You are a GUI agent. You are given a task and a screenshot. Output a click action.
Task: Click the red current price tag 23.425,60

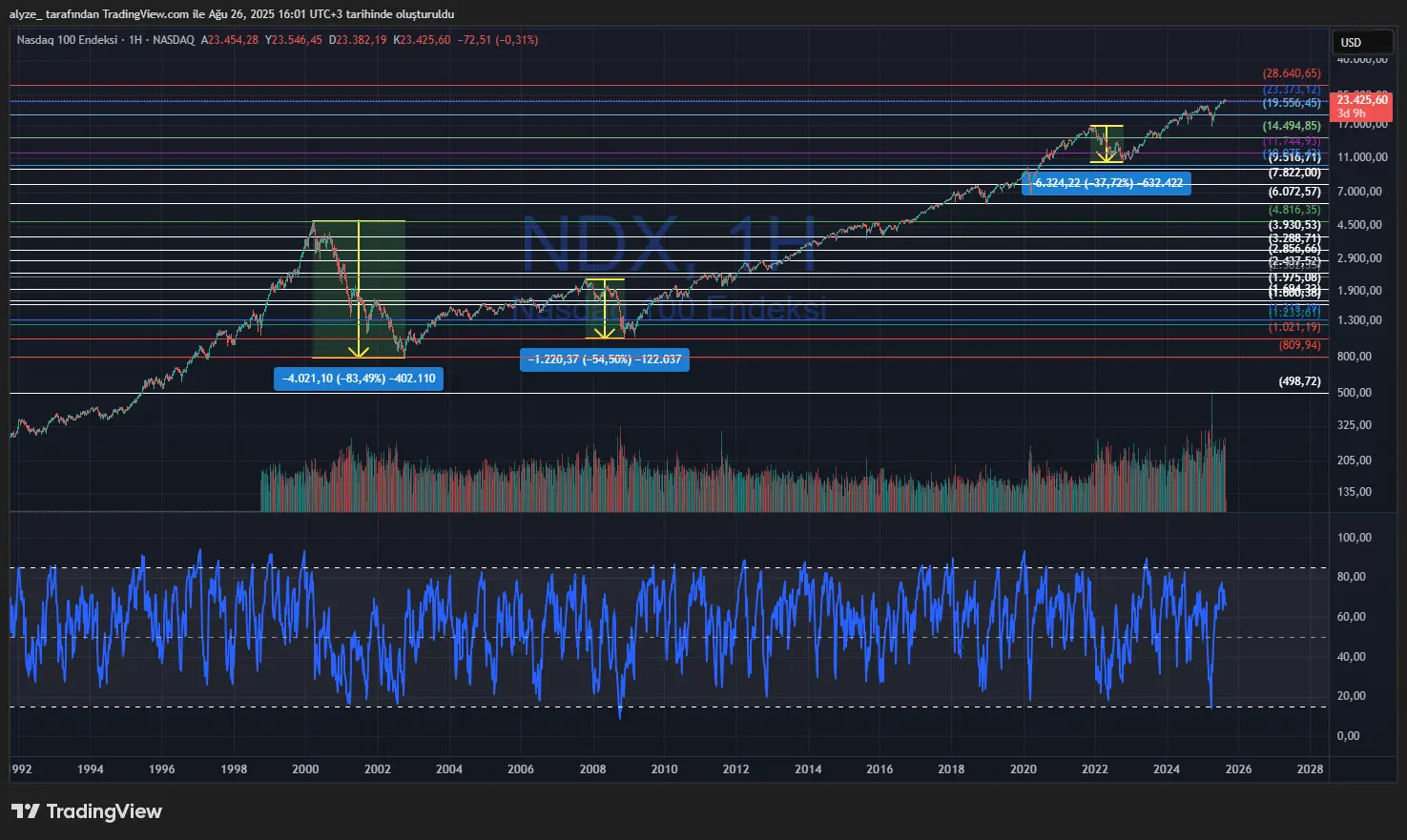coord(1362,106)
